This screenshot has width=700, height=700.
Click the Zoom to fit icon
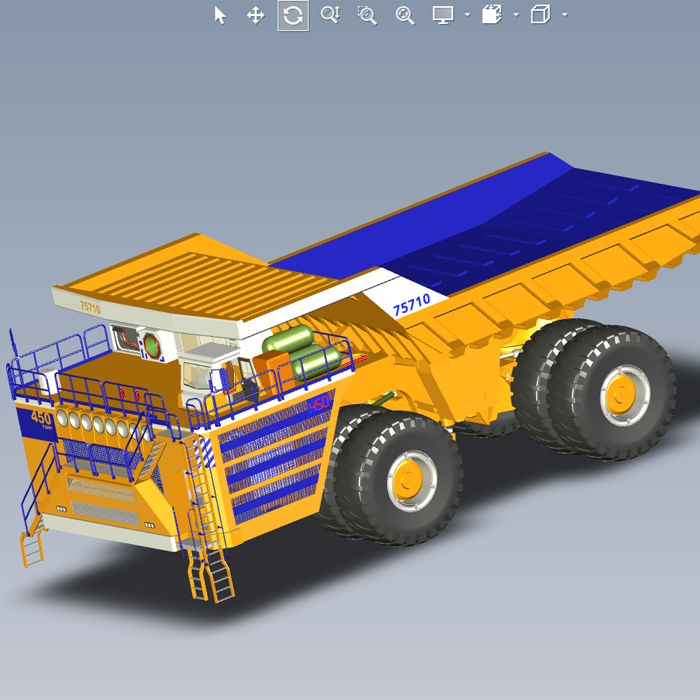[405, 15]
